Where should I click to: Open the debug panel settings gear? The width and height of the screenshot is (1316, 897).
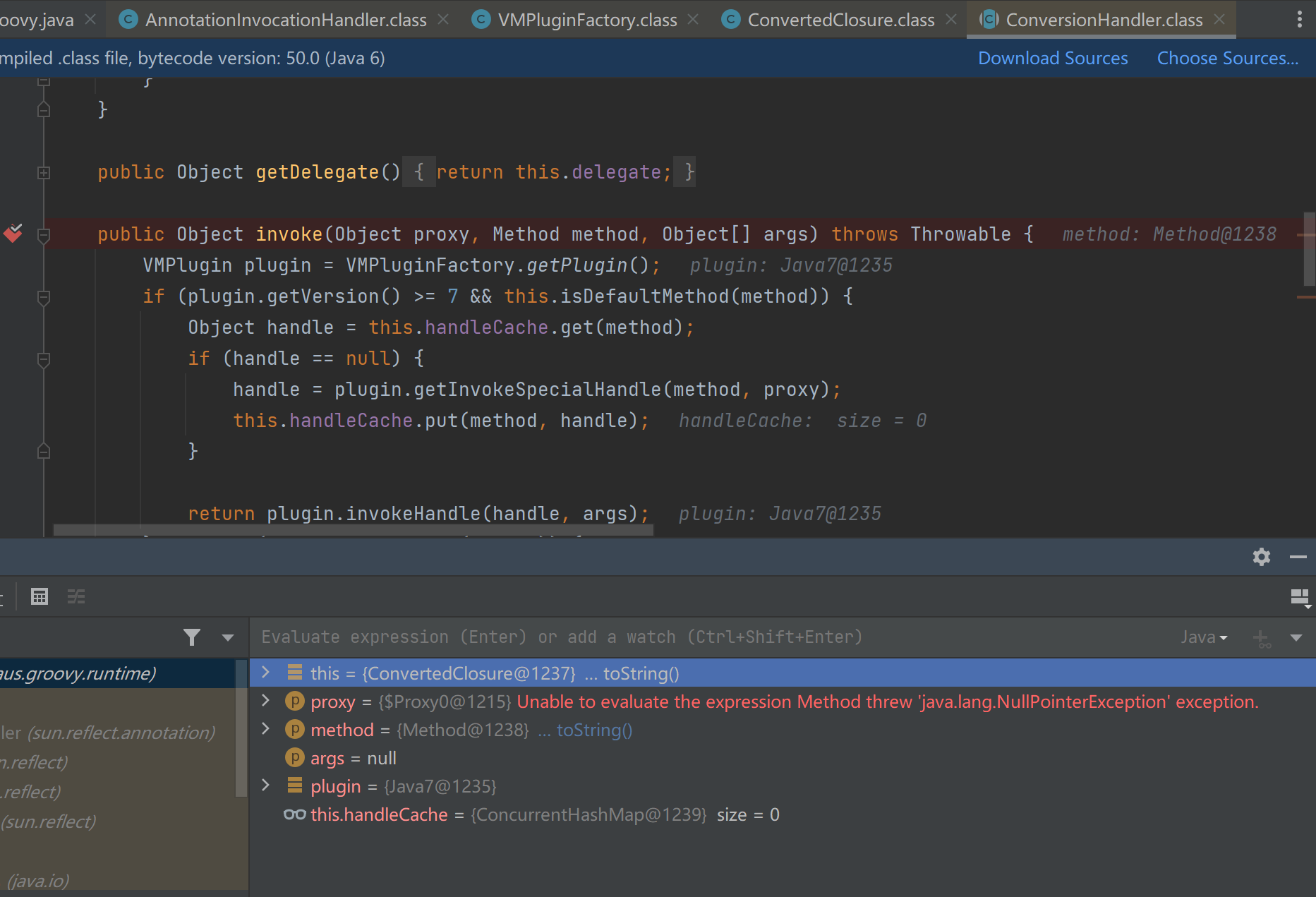(1261, 557)
